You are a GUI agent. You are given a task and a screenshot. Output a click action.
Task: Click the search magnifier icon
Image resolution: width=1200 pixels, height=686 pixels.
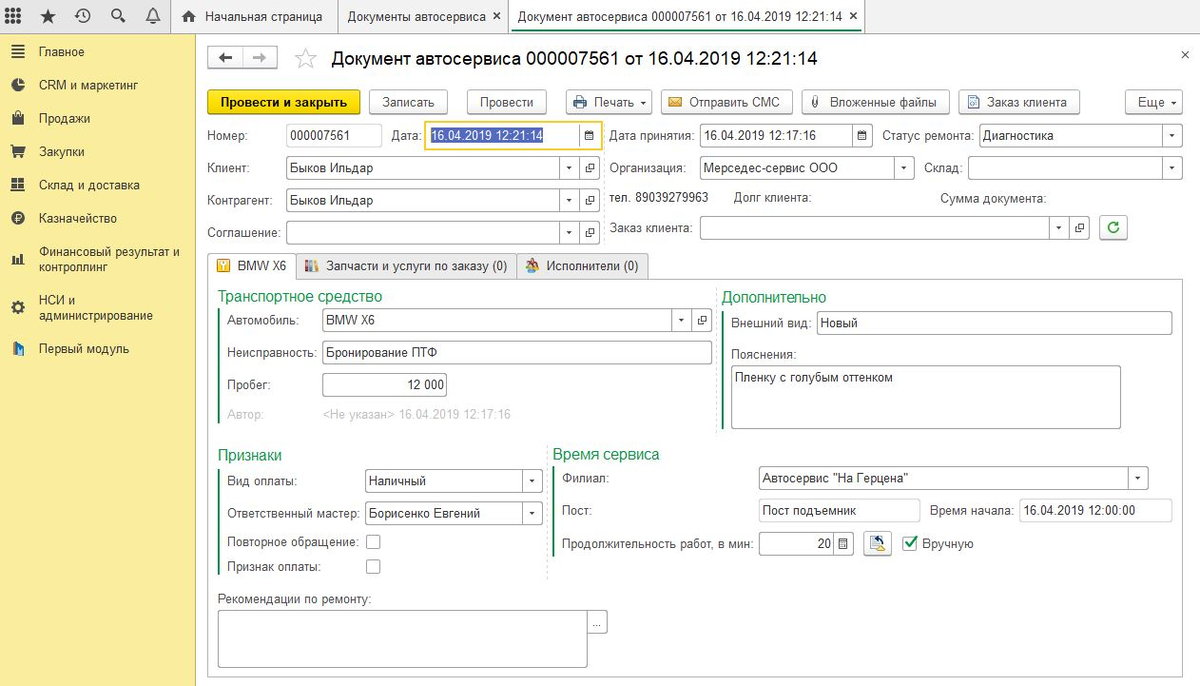click(x=118, y=17)
